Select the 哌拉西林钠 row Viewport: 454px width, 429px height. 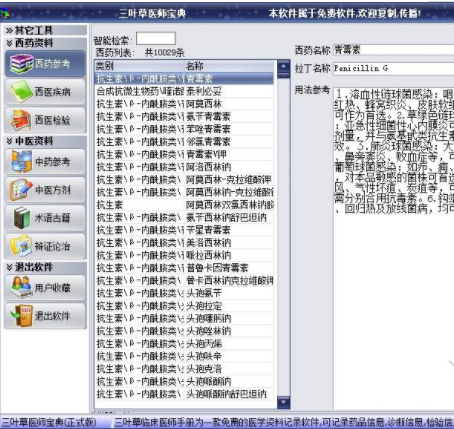[x=184, y=255]
